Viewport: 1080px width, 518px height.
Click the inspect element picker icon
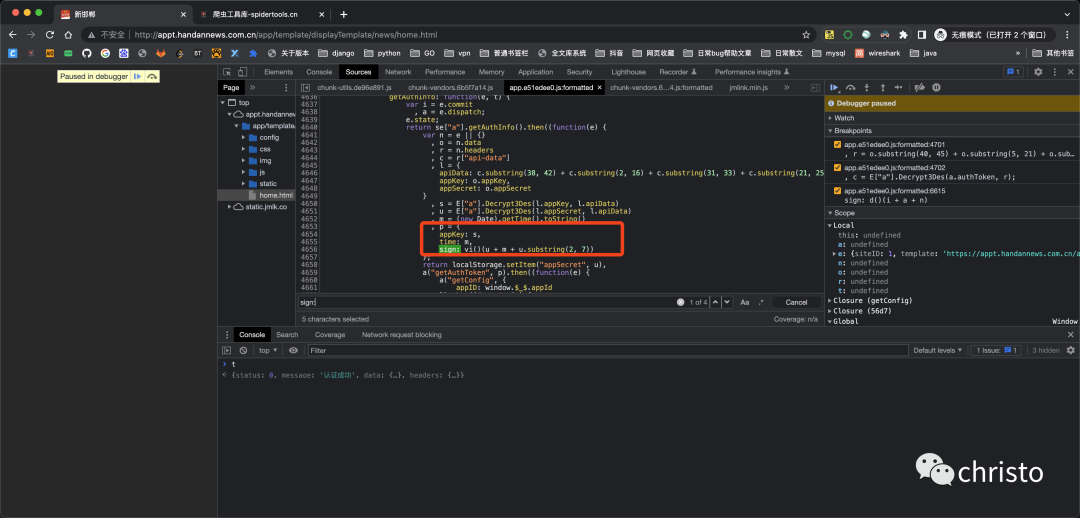pyautogui.click(x=227, y=72)
